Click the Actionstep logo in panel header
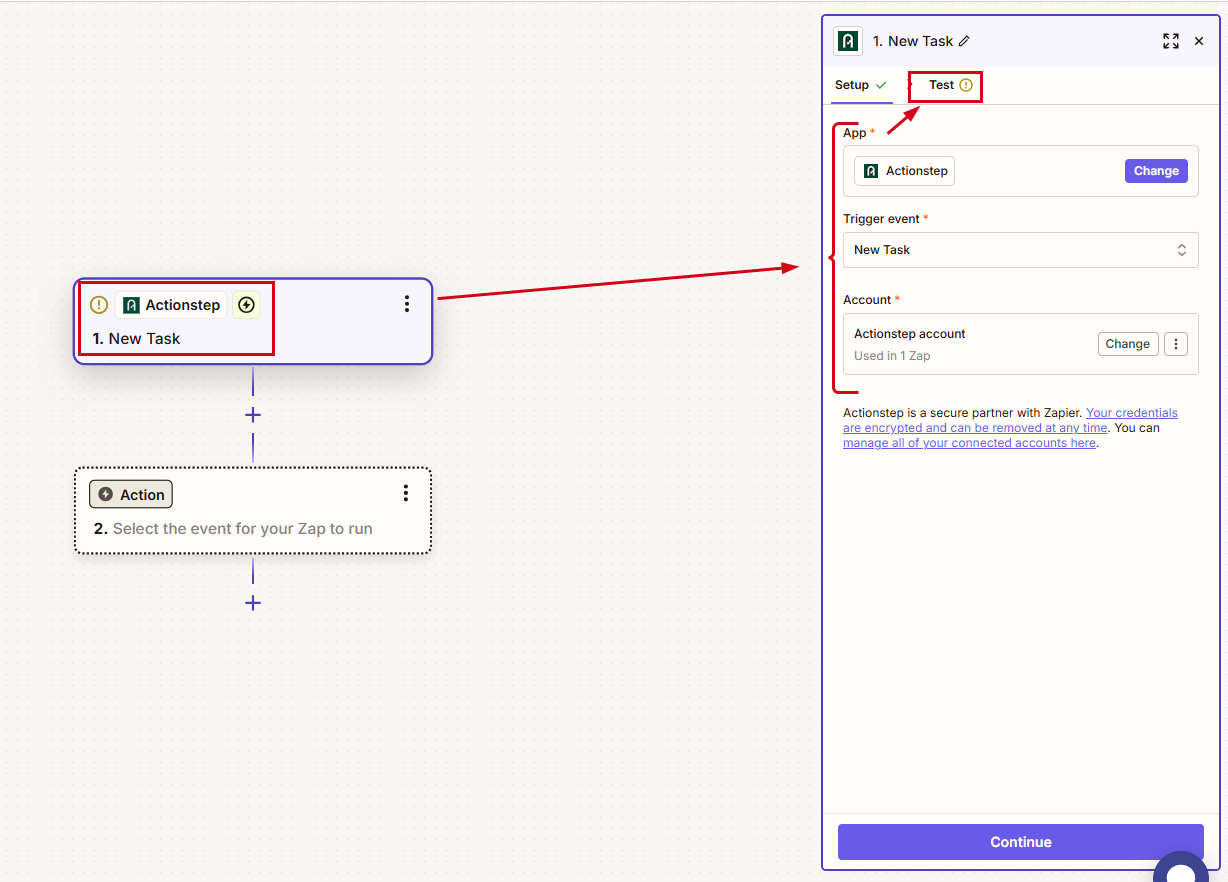The width and height of the screenshot is (1228, 882). 848,41
